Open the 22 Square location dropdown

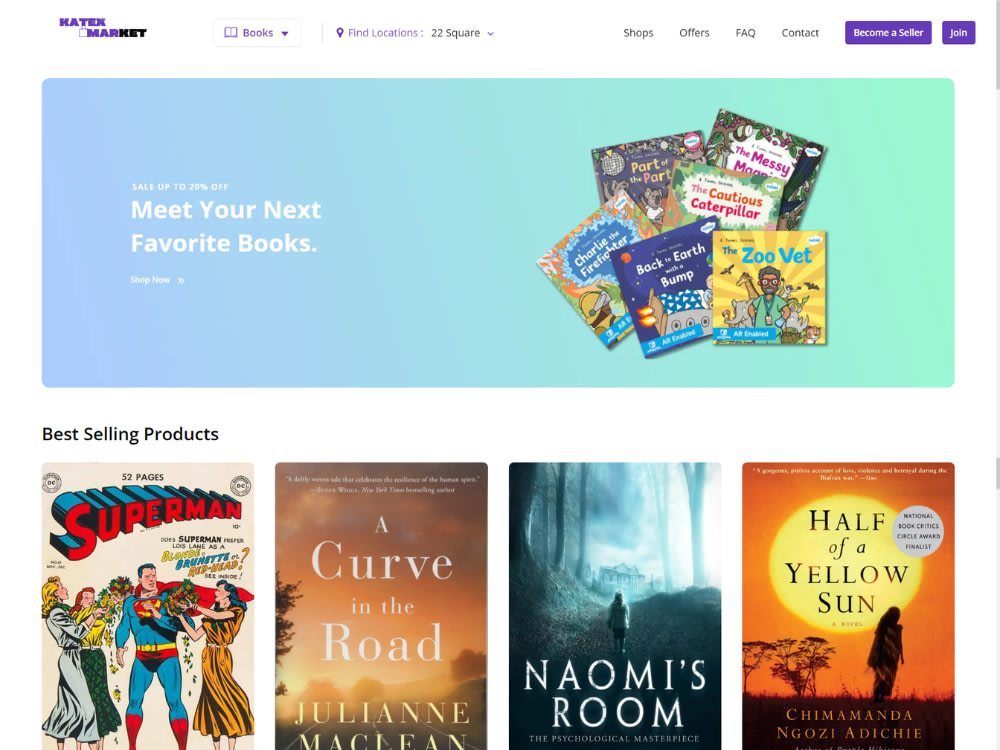click(462, 33)
